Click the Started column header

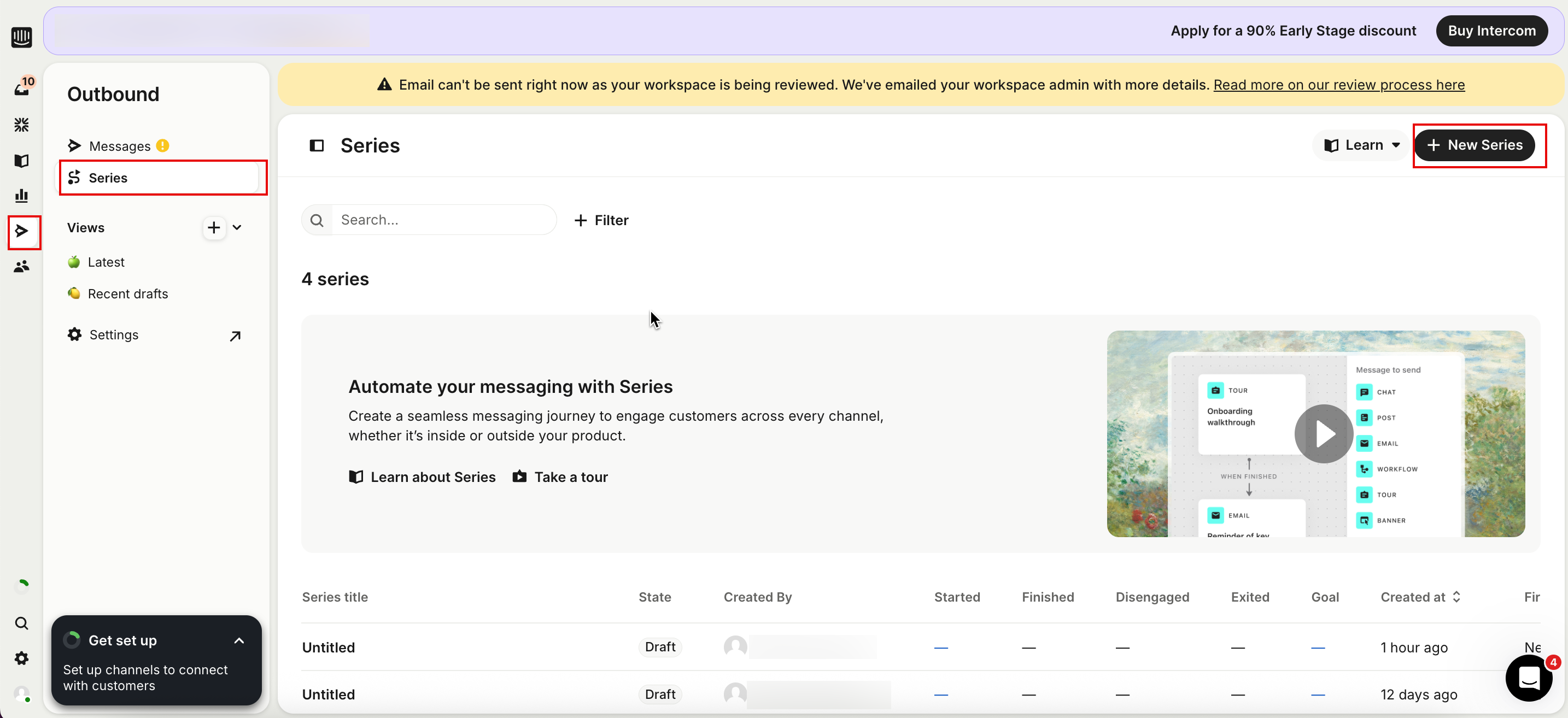(x=957, y=597)
